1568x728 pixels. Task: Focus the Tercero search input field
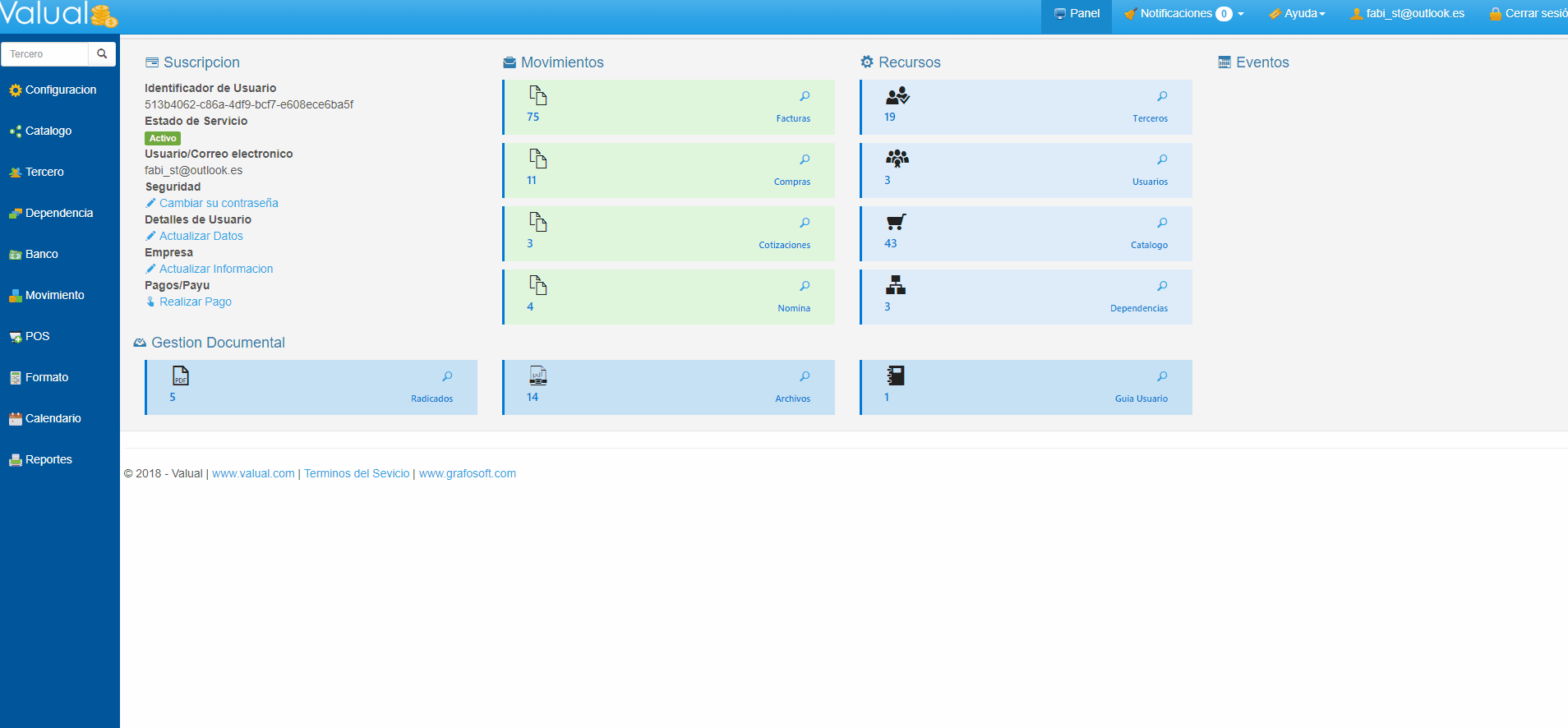coord(46,54)
